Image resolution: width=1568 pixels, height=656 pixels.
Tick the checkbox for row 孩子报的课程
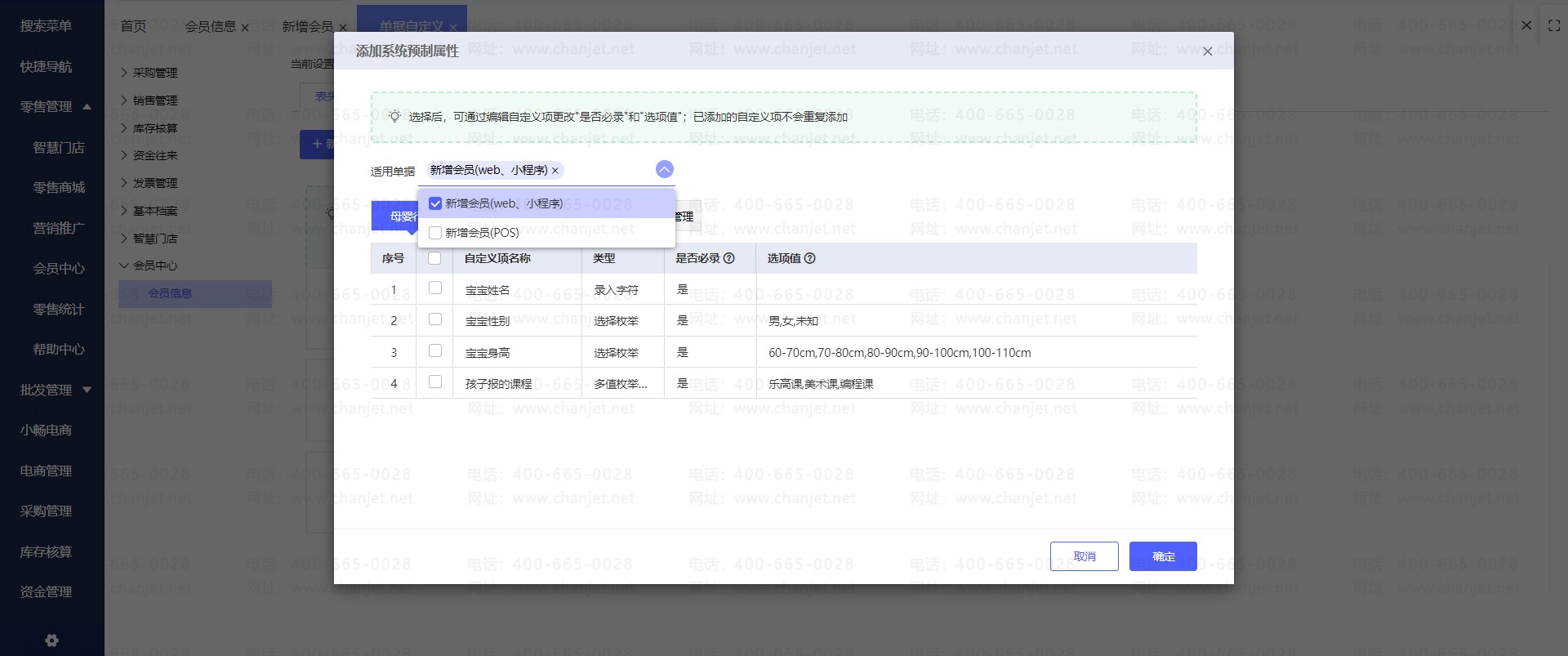pos(435,382)
